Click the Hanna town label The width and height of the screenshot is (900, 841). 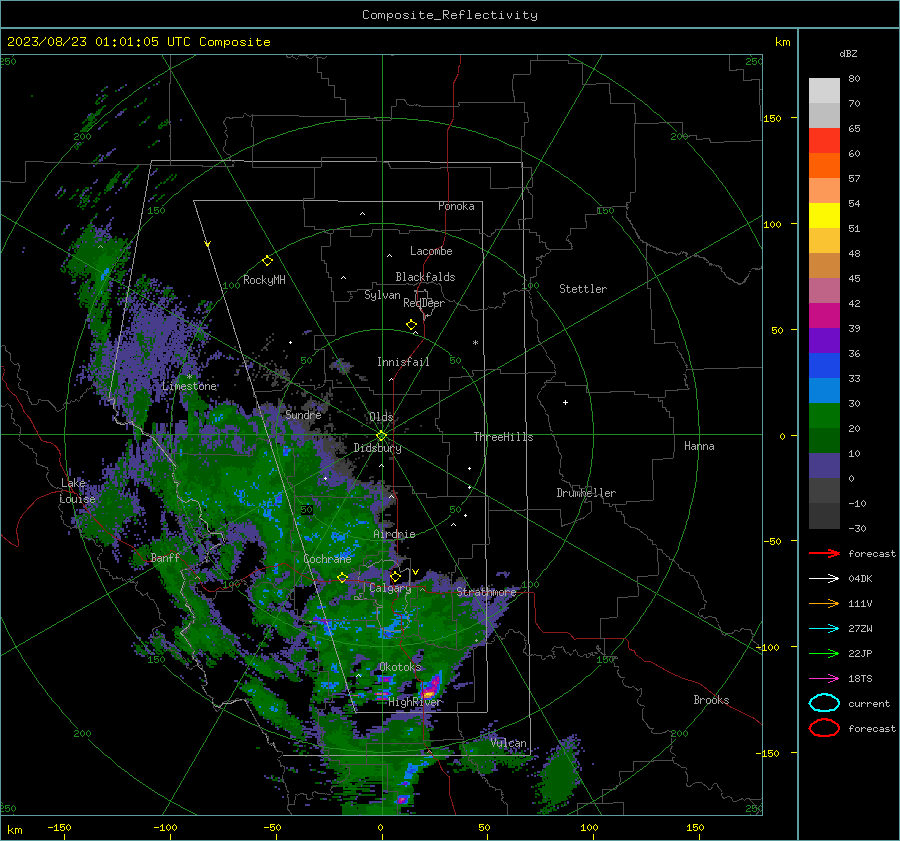pos(699,446)
